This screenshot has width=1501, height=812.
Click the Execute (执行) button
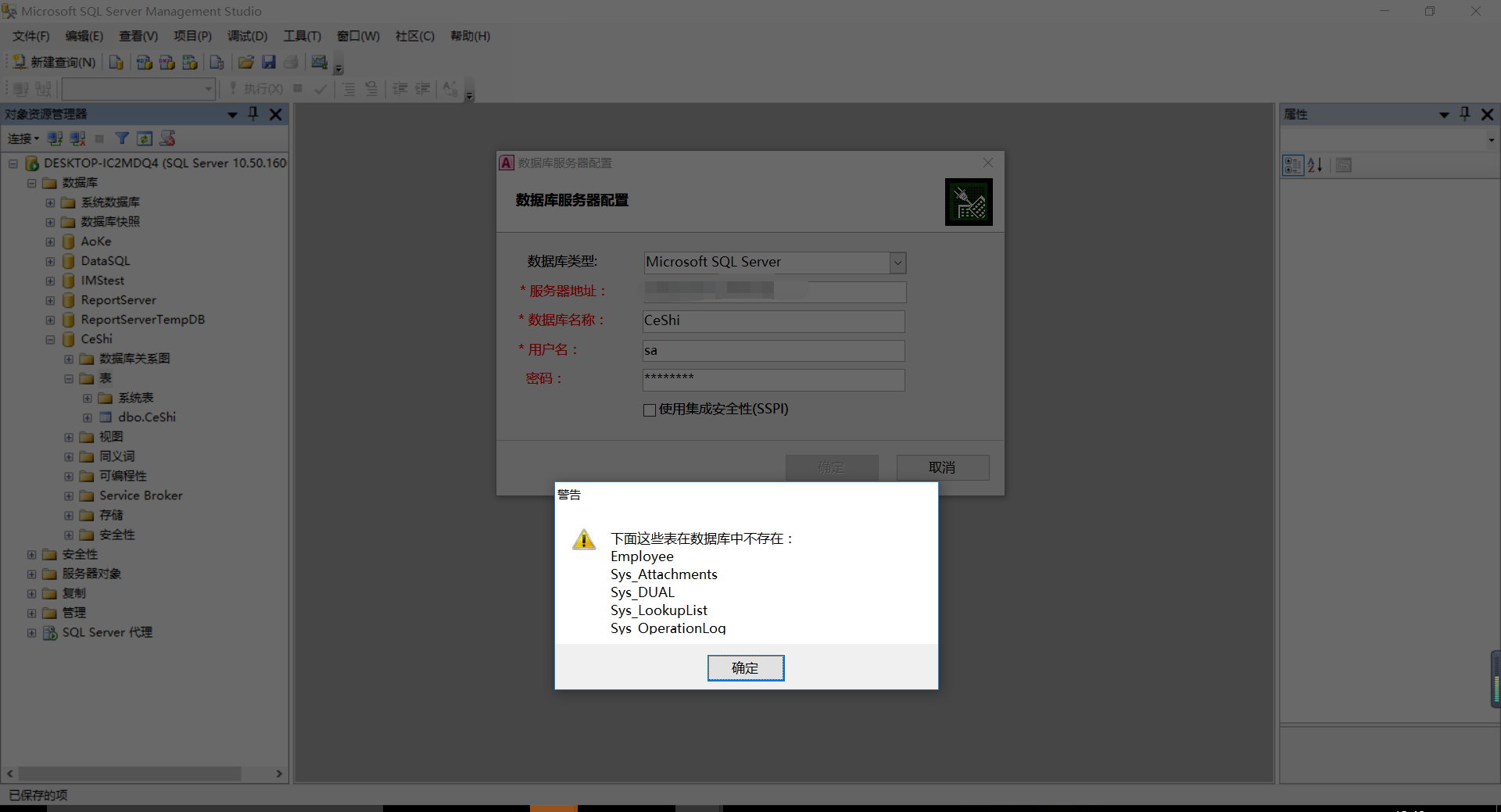pyautogui.click(x=256, y=89)
